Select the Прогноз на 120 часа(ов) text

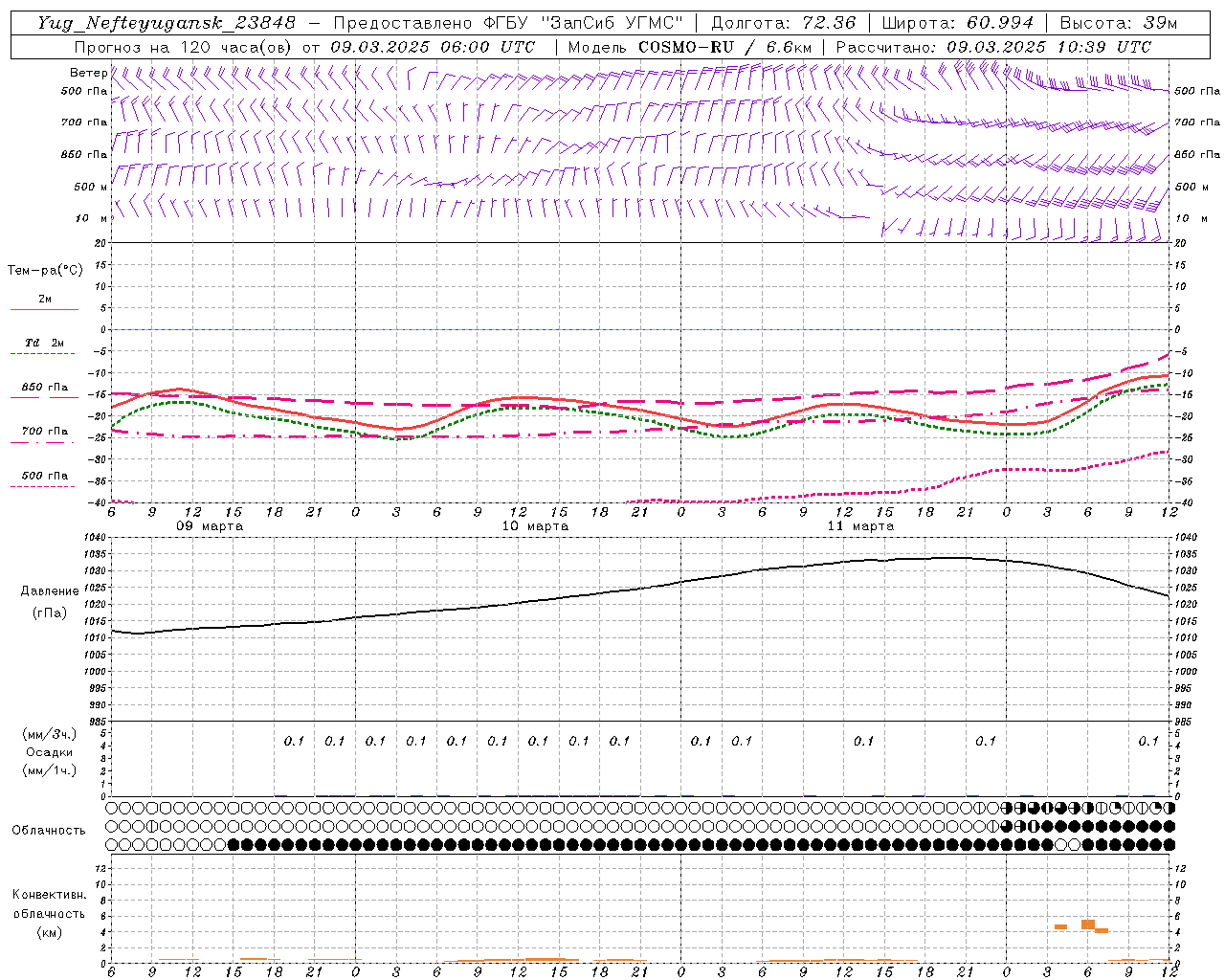click(x=184, y=47)
